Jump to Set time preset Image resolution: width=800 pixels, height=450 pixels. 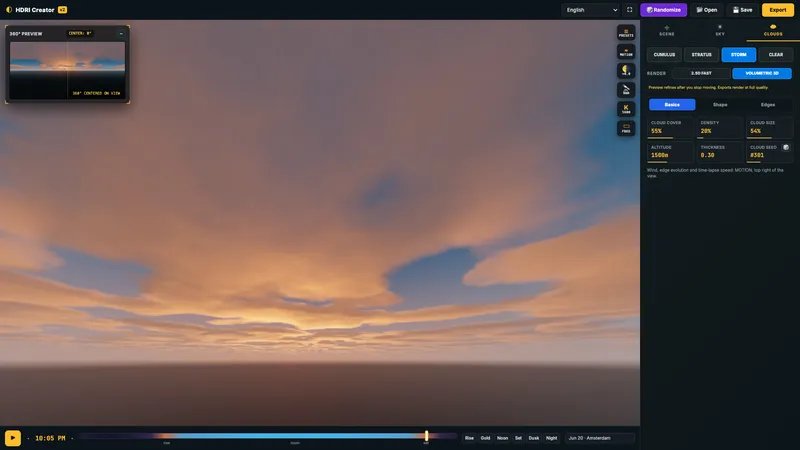[x=518, y=438]
